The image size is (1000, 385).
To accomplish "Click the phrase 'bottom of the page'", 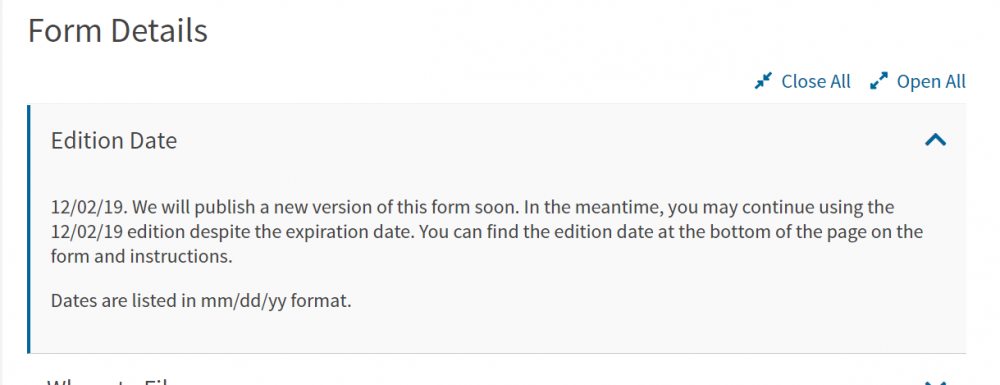I will point(790,231).
